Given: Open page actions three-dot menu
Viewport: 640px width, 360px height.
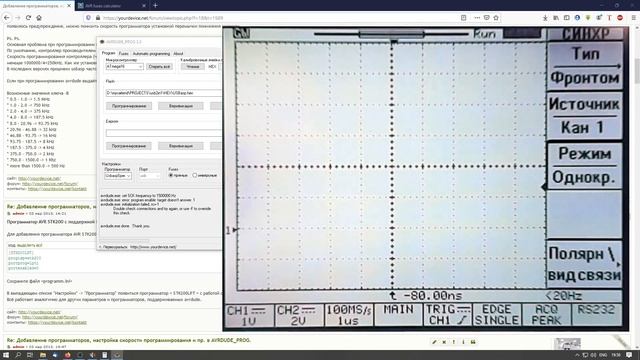Looking at the screenshot, I should point(477,18).
